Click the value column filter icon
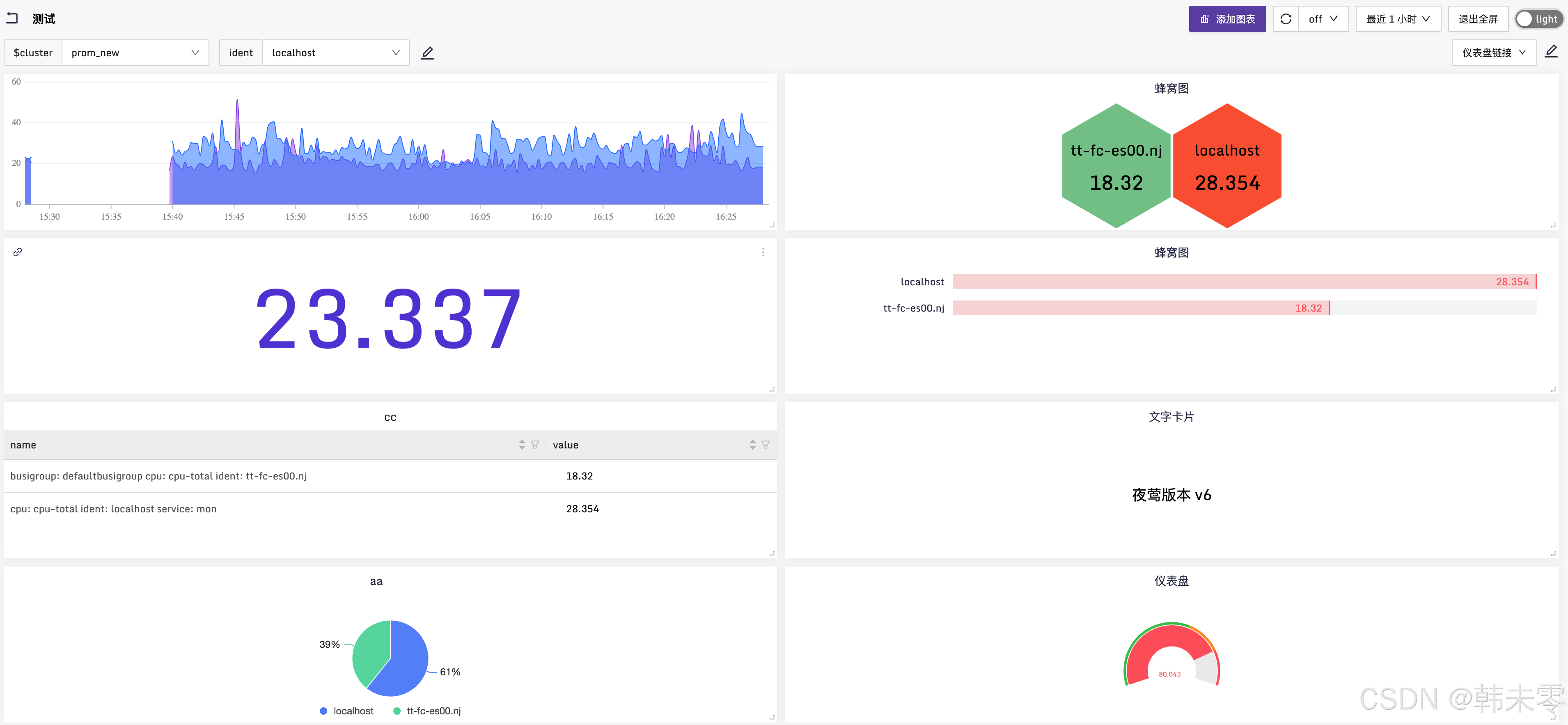1568x725 pixels. [765, 445]
